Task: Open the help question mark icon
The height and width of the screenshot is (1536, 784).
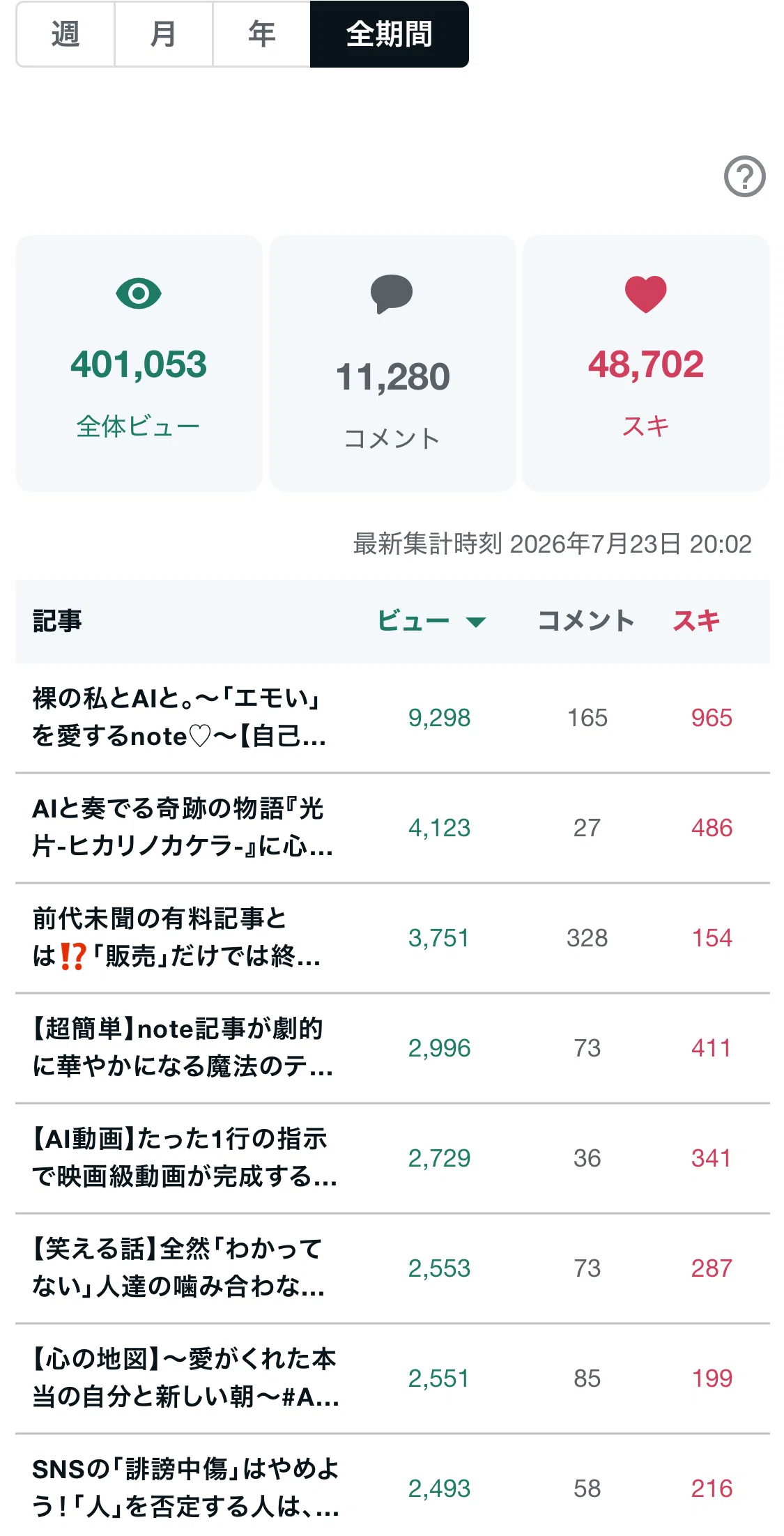Action: coord(744,176)
